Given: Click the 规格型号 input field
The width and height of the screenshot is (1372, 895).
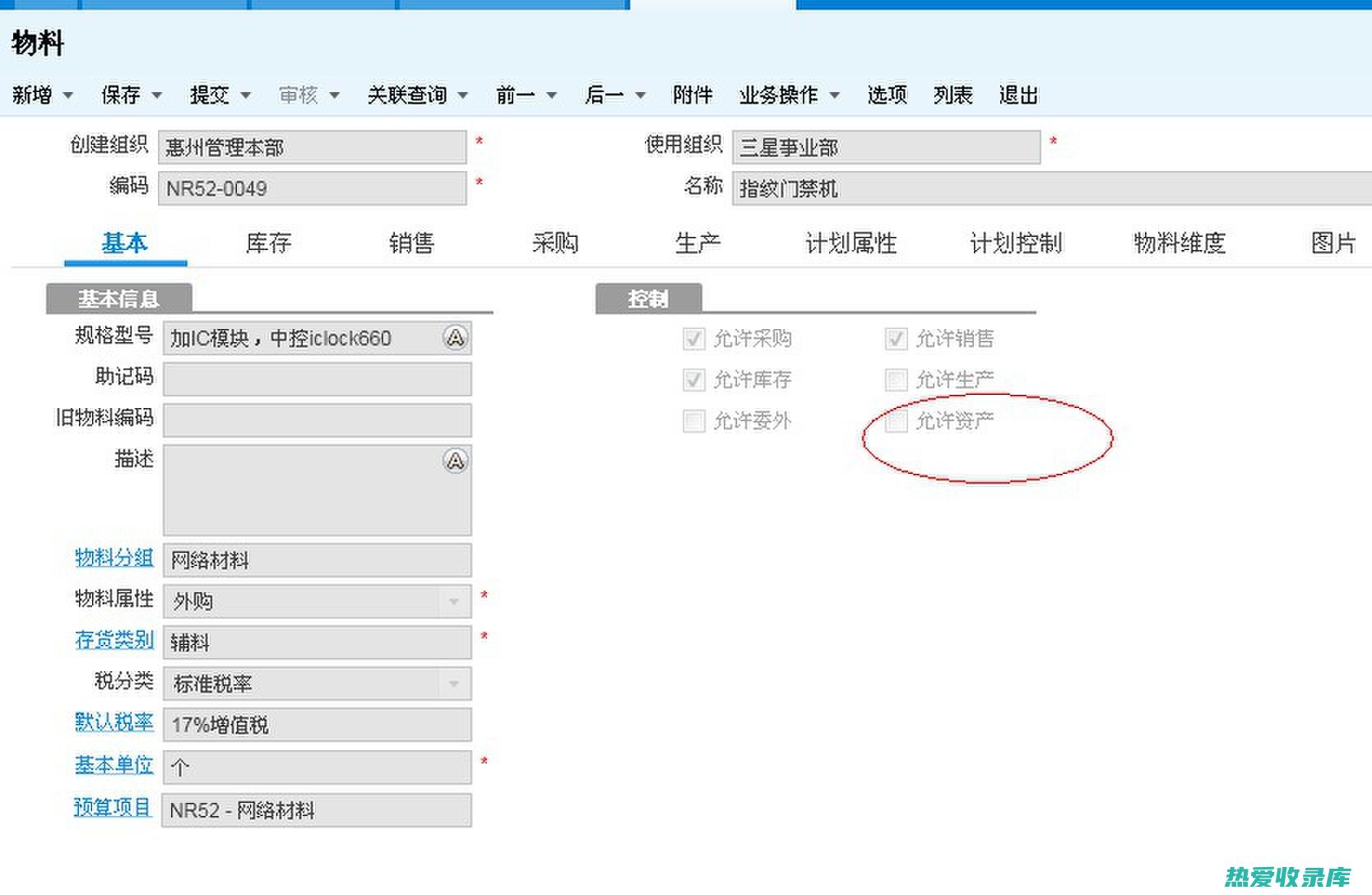Looking at the screenshot, I should [x=317, y=338].
